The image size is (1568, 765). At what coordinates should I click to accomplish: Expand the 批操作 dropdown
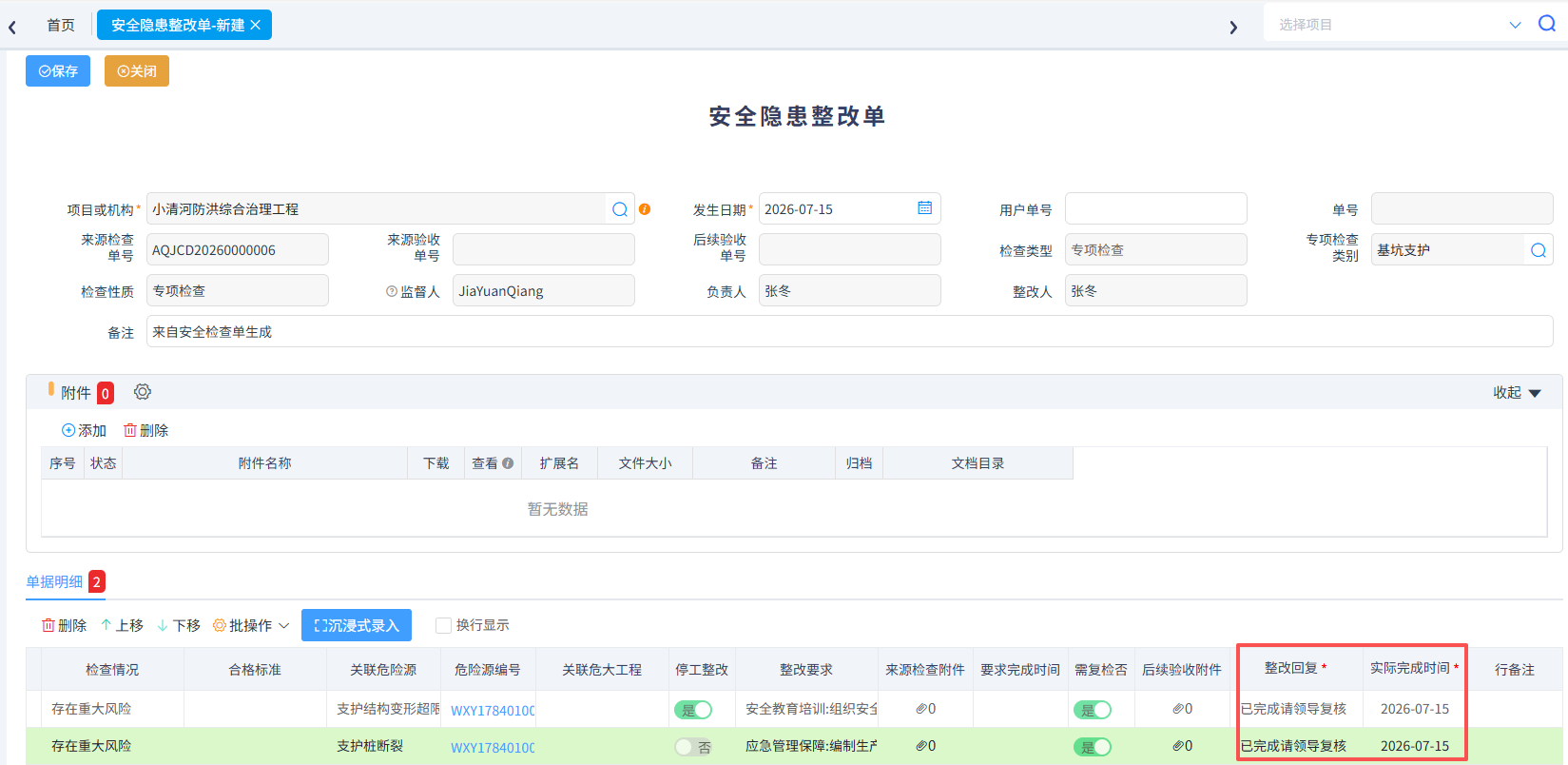click(251, 625)
